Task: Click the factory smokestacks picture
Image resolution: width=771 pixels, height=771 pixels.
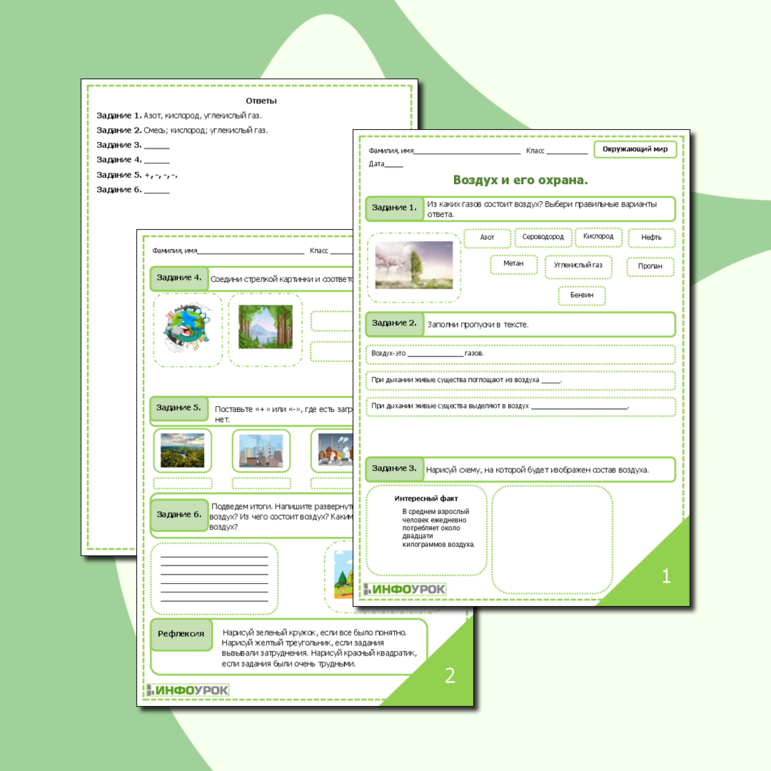Action: pyautogui.click(x=260, y=452)
